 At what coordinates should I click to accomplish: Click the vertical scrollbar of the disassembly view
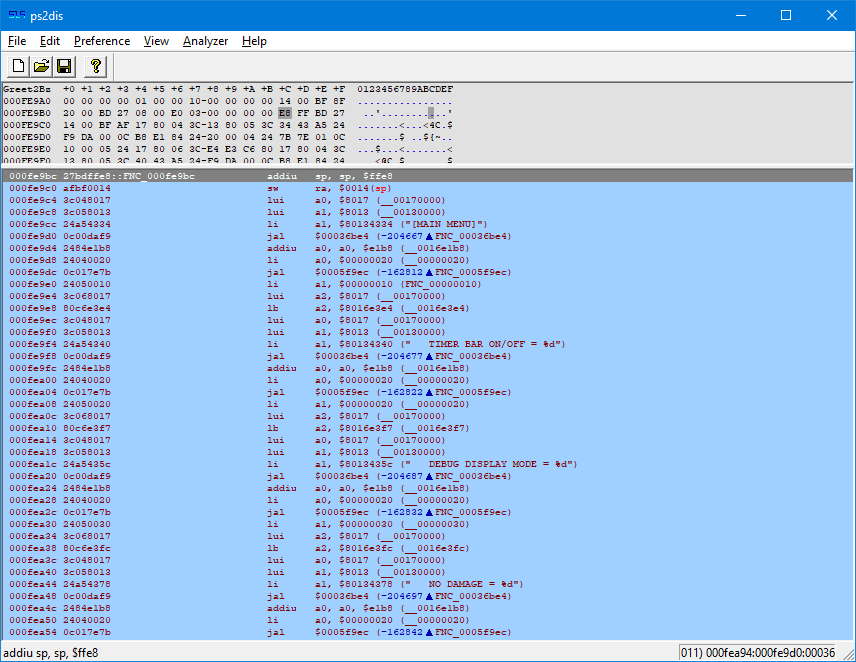[x=849, y=400]
